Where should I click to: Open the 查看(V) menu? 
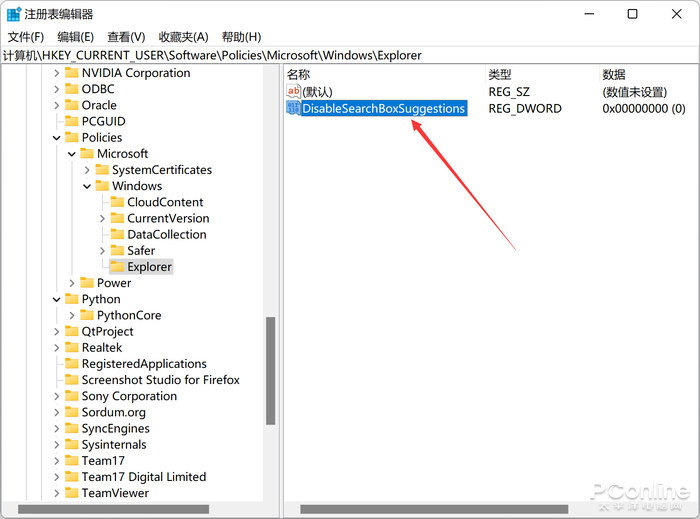tap(126, 37)
